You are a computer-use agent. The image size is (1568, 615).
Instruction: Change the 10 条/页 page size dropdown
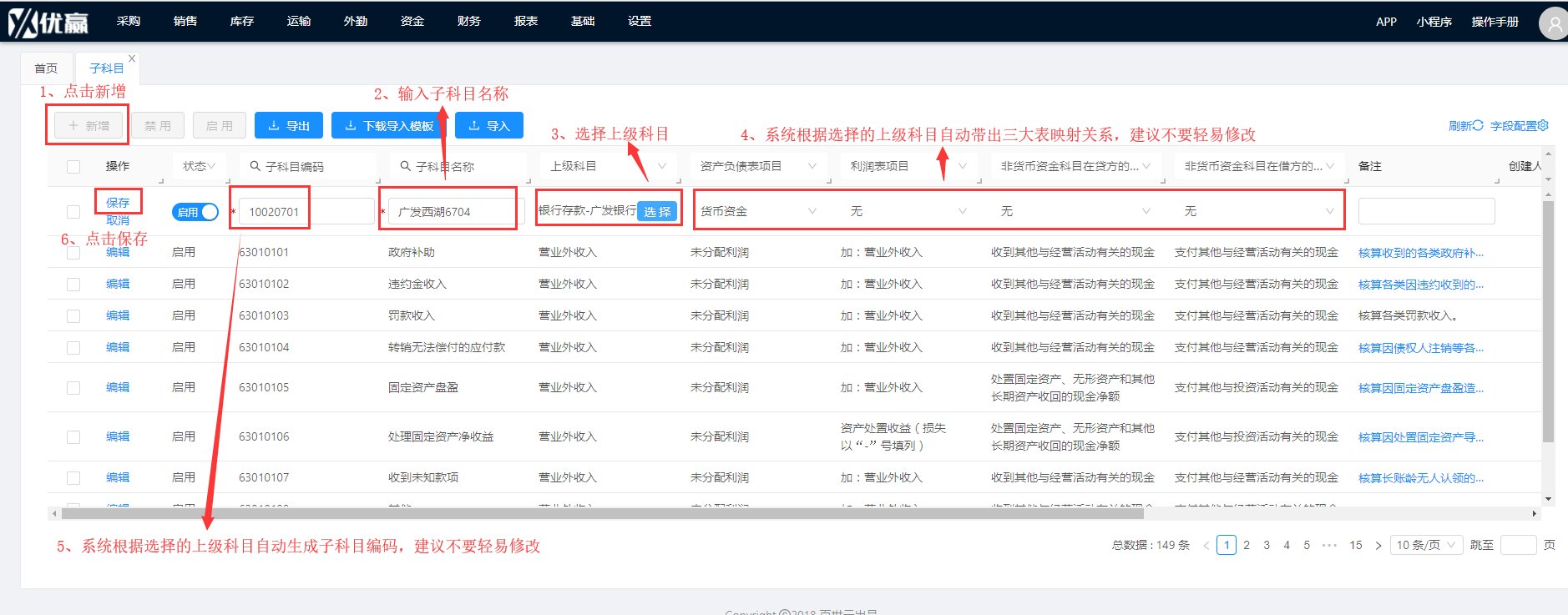coord(1426,545)
